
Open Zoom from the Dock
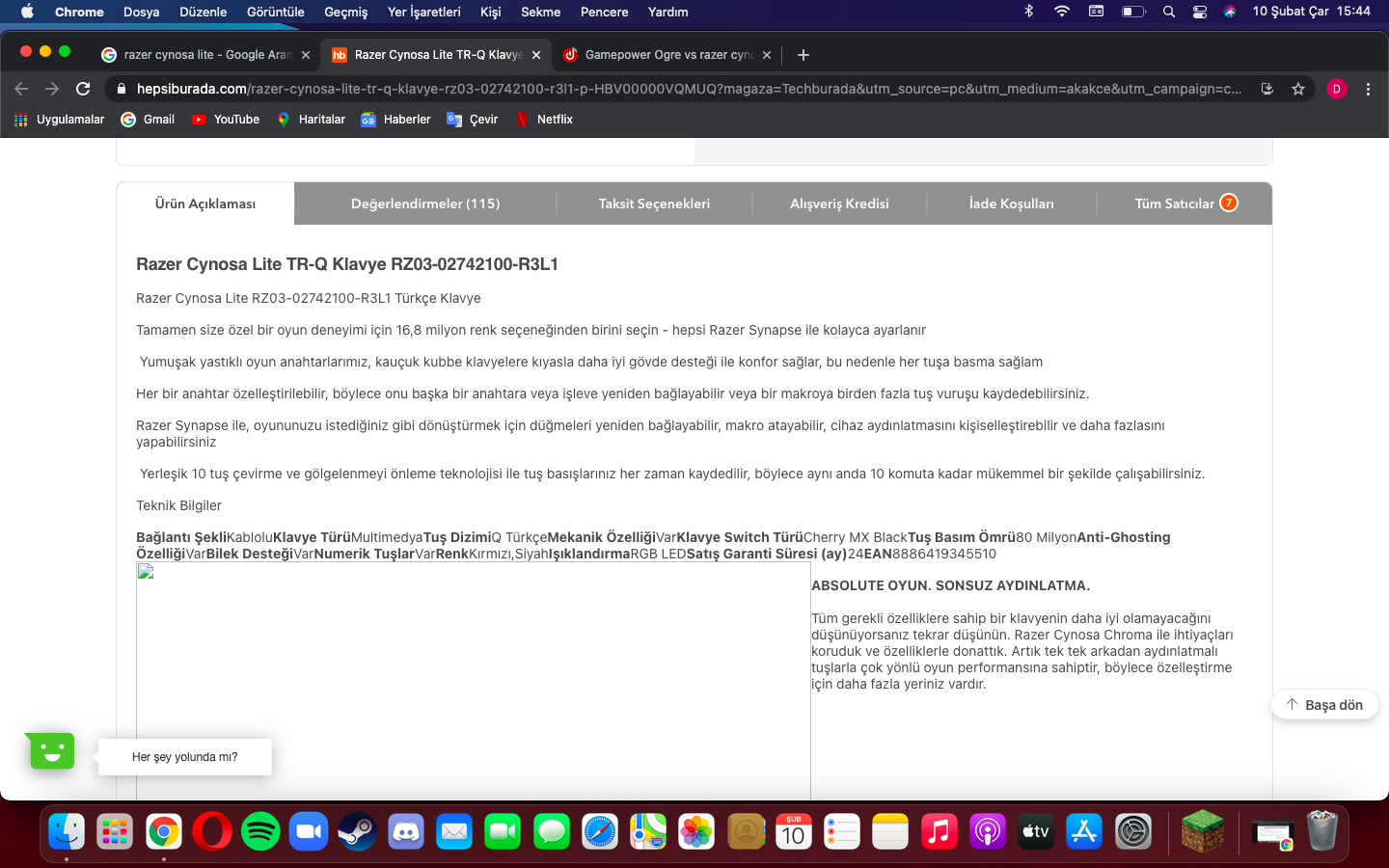pyautogui.click(x=309, y=831)
